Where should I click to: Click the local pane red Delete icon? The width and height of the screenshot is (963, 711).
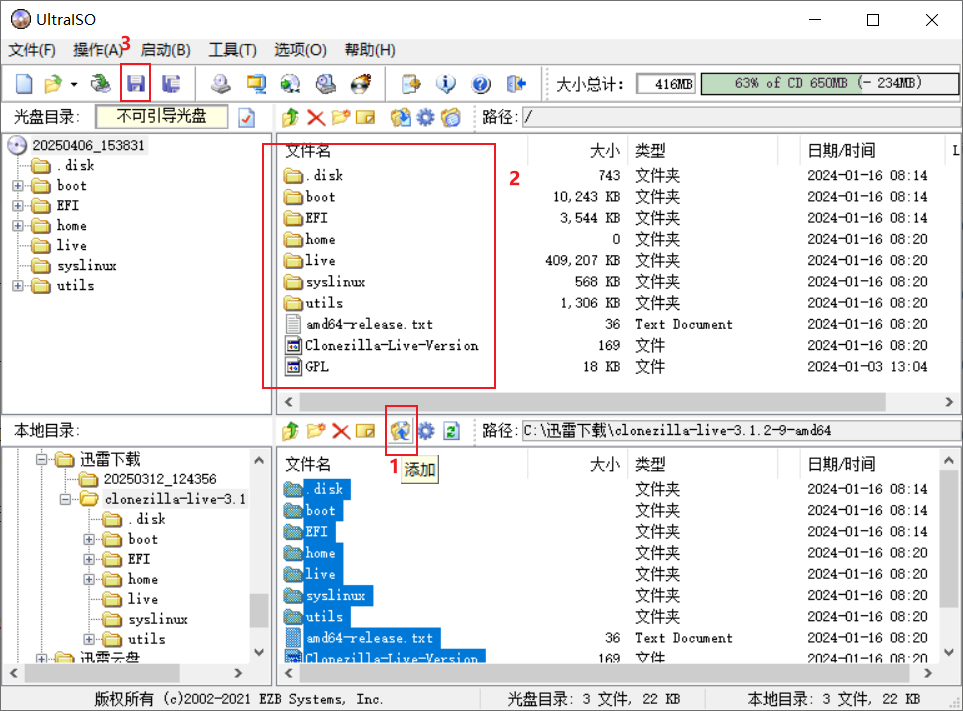point(341,431)
